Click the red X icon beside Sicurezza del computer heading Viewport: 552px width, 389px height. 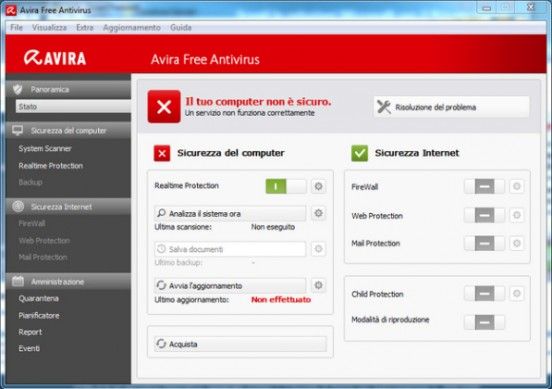pos(162,153)
